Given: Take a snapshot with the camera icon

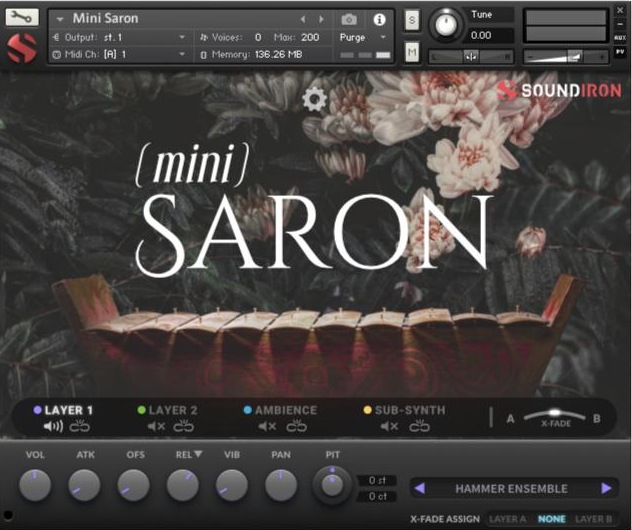Looking at the screenshot, I should point(349,19).
